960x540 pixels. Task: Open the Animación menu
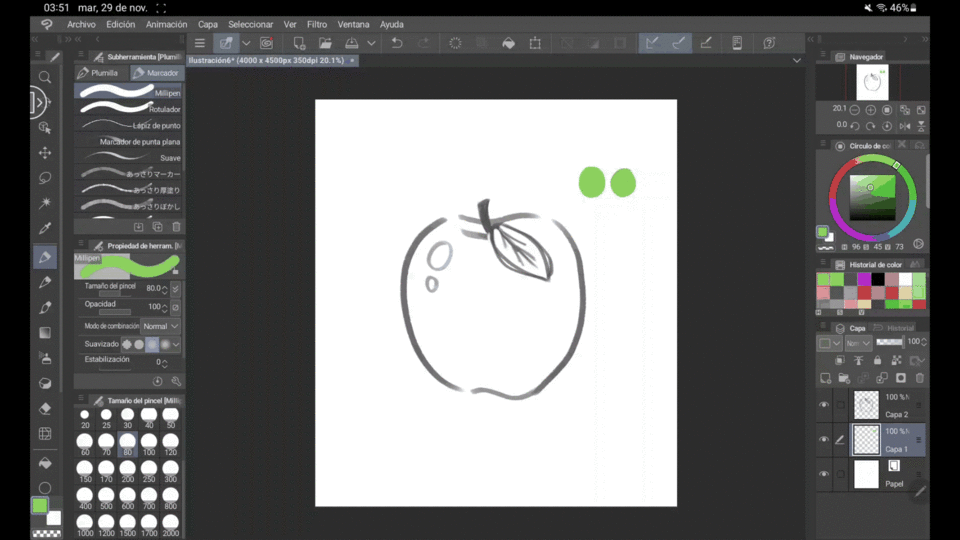(x=167, y=24)
